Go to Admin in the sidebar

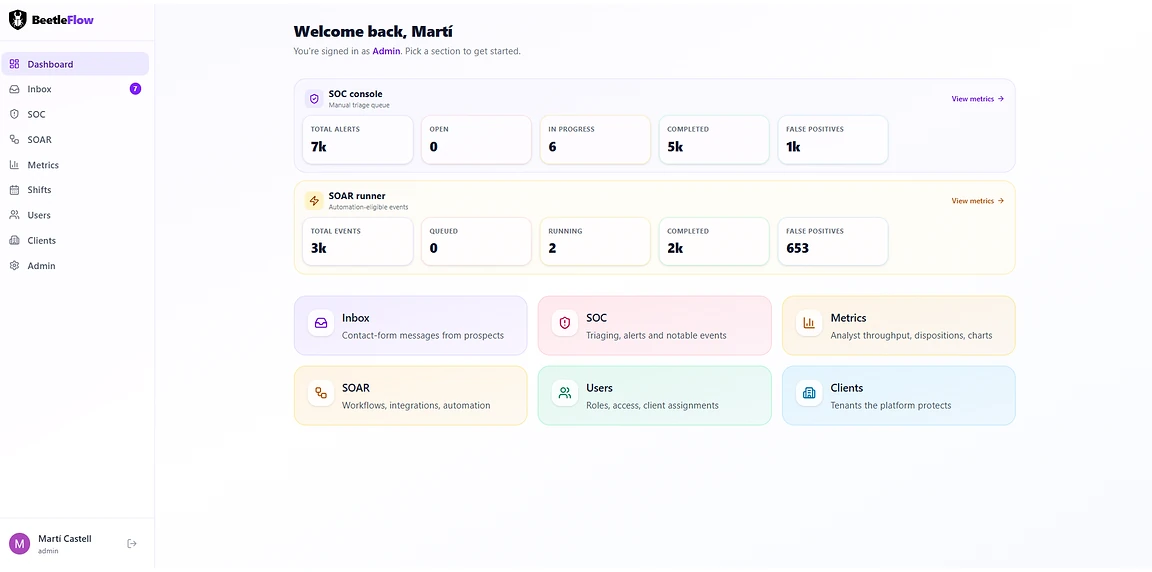[x=75, y=266]
